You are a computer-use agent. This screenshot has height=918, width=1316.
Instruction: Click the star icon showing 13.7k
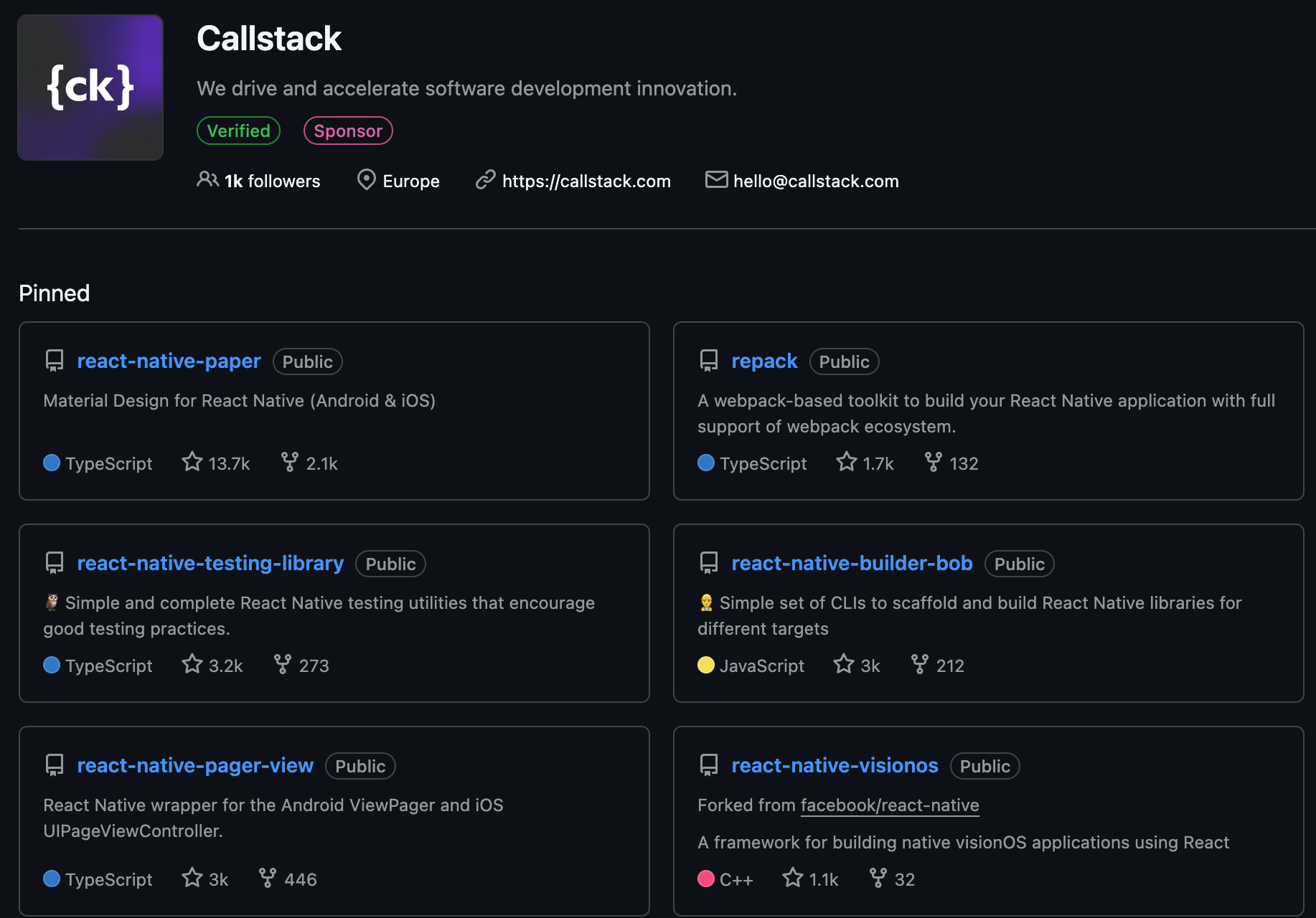pyautogui.click(x=192, y=461)
